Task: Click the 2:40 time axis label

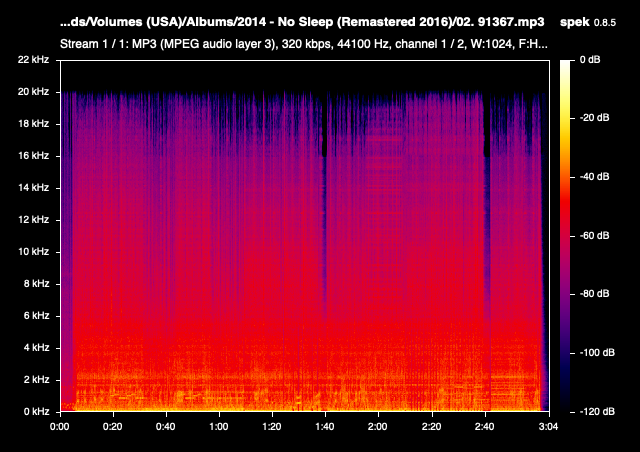Action: click(x=484, y=427)
